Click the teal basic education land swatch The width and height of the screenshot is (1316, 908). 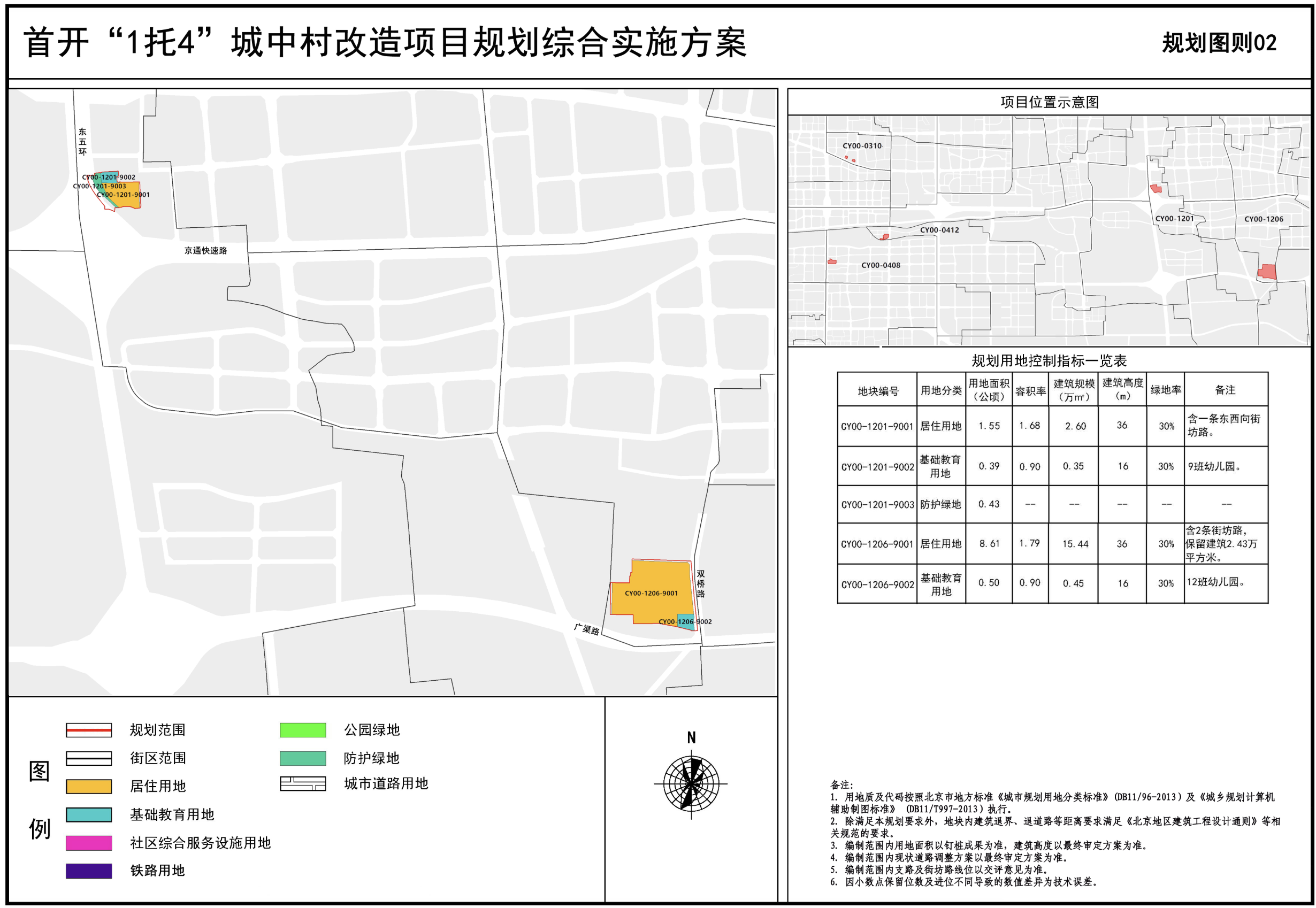pyautogui.click(x=89, y=815)
